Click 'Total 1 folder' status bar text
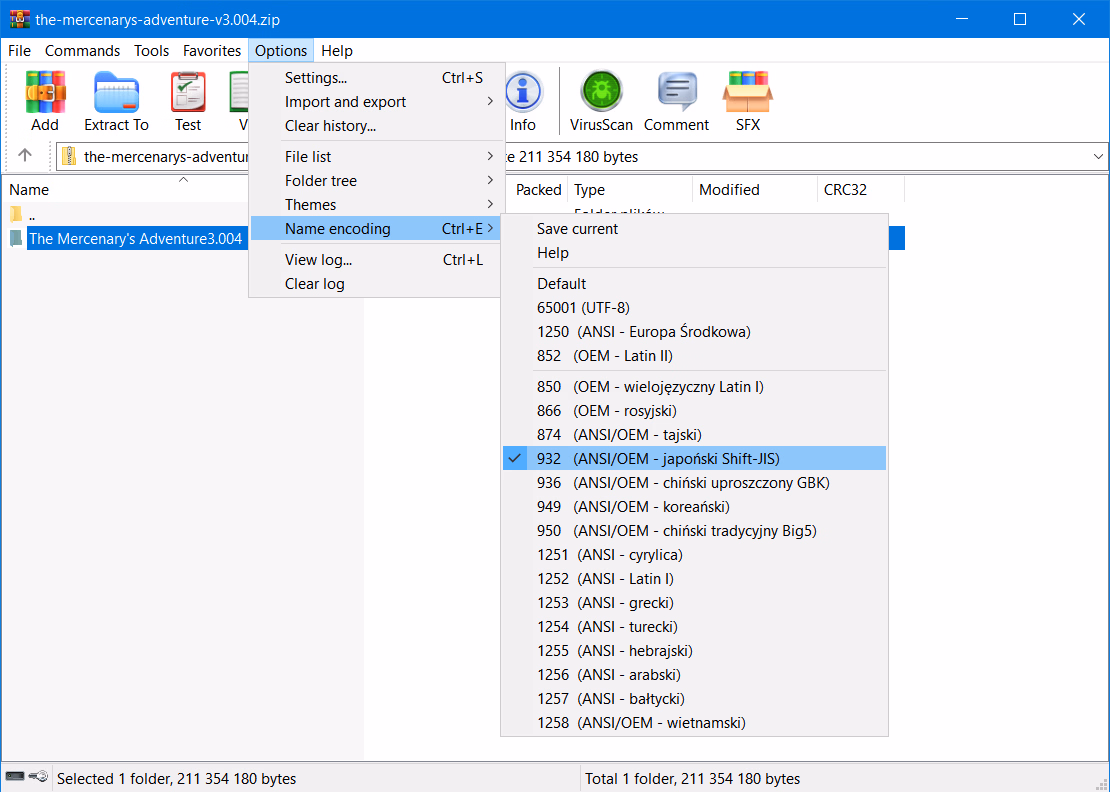1110x792 pixels. [692, 779]
